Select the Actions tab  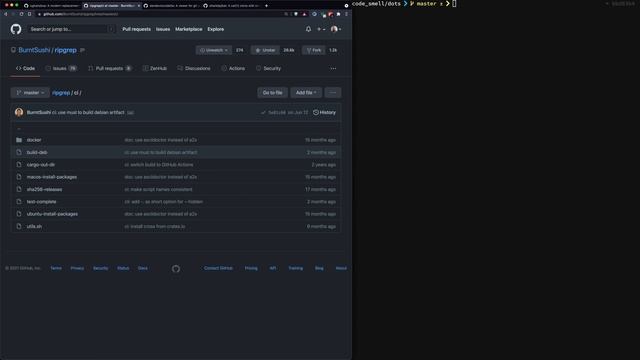[233, 68]
